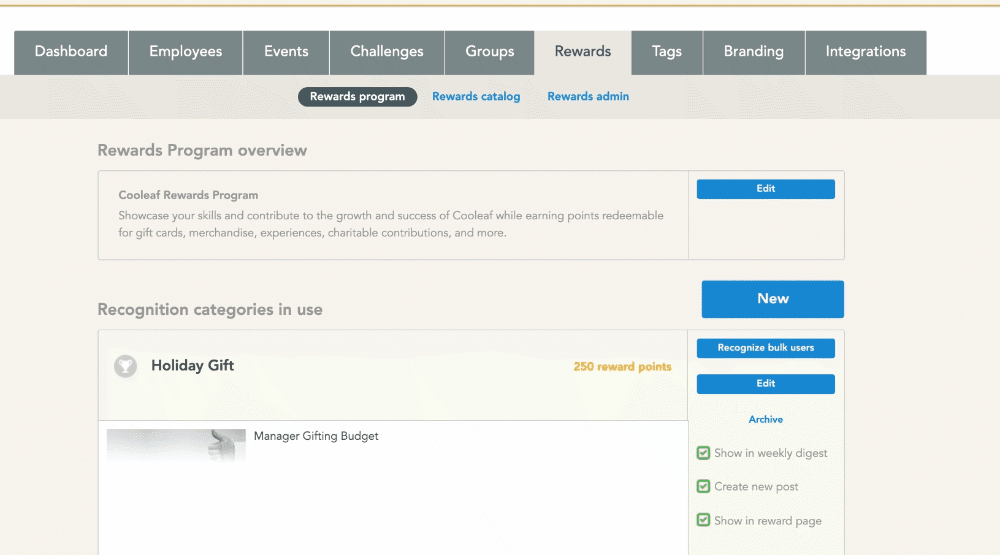Viewport: 1000px width, 555px height.
Task: Switch to the Branding tab
Action: 754,52
